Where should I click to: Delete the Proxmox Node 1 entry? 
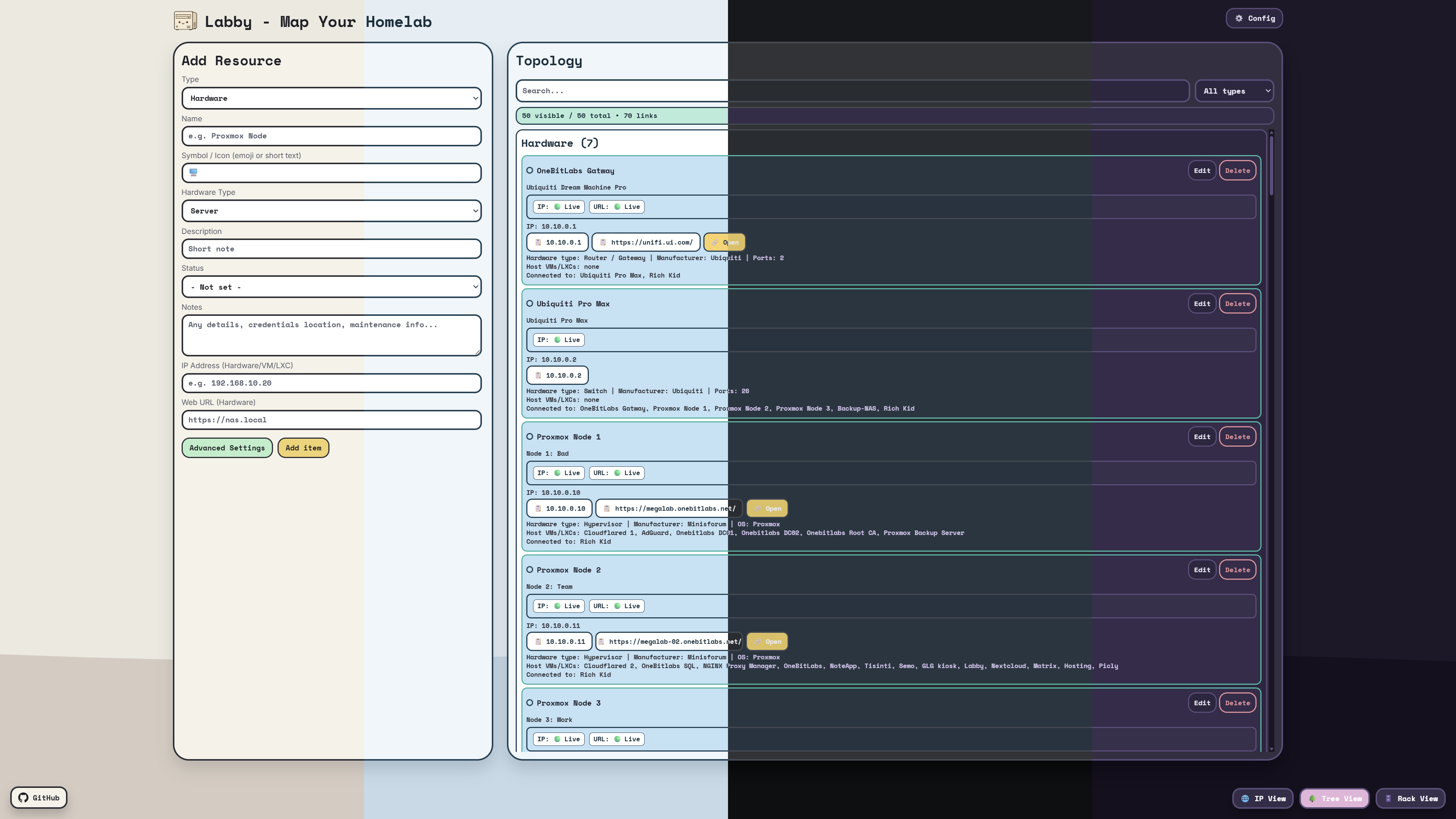coord(1238,437)
